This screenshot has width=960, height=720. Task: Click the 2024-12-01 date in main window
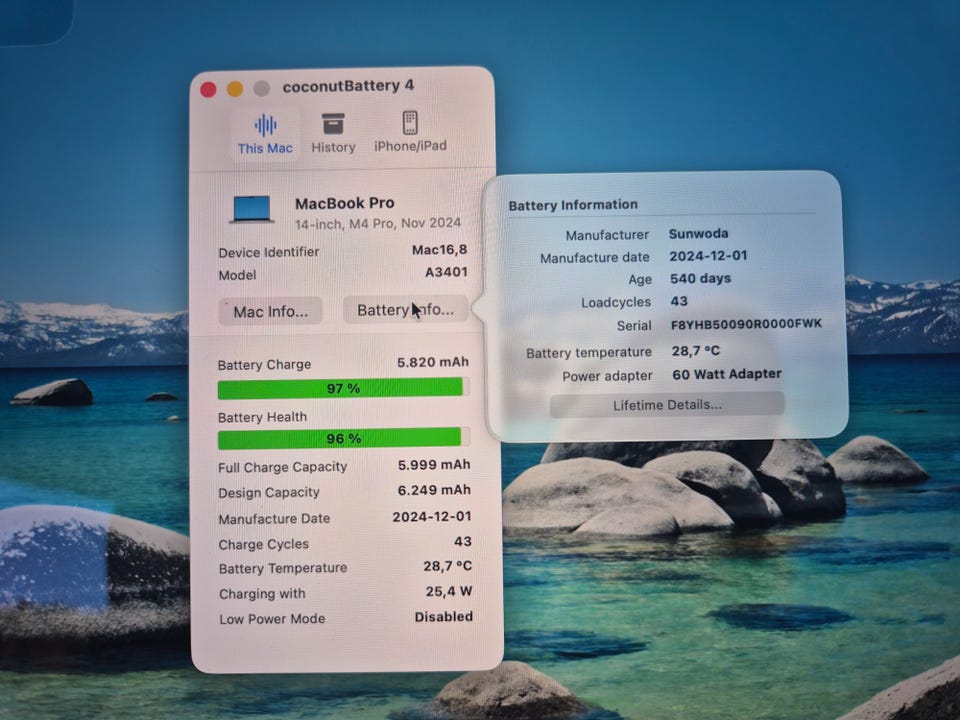[x=432, y=517]
